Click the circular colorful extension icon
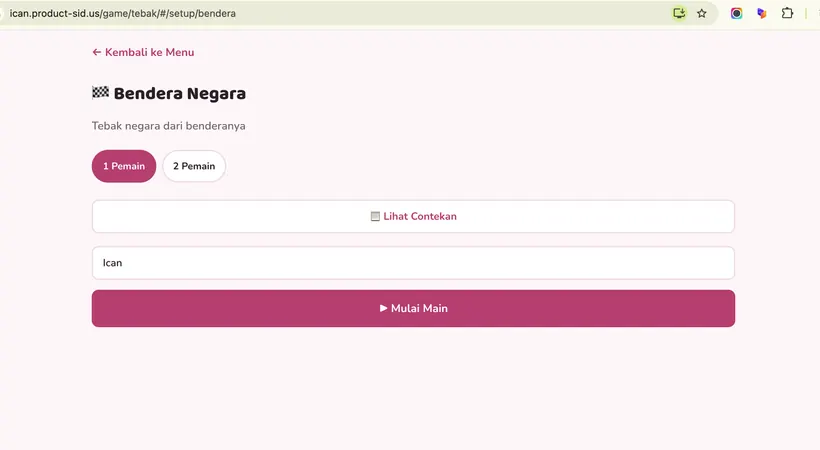This screenshot has height=450, width=820. pos(736,14)
